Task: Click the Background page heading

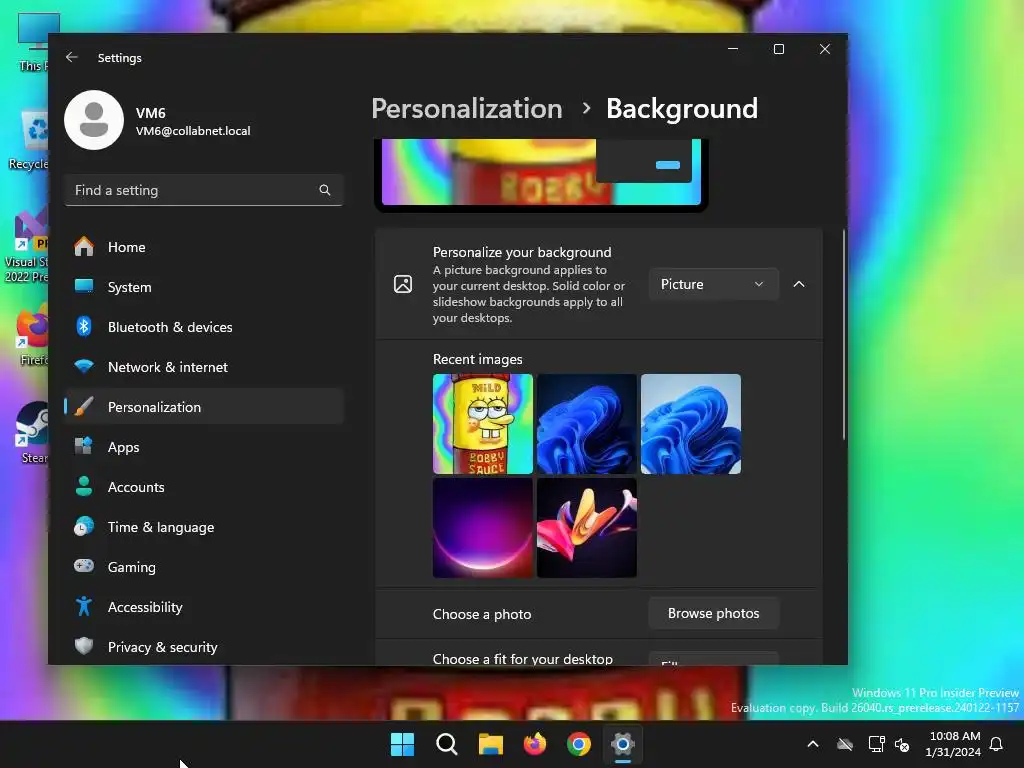Action: point(682,108)
